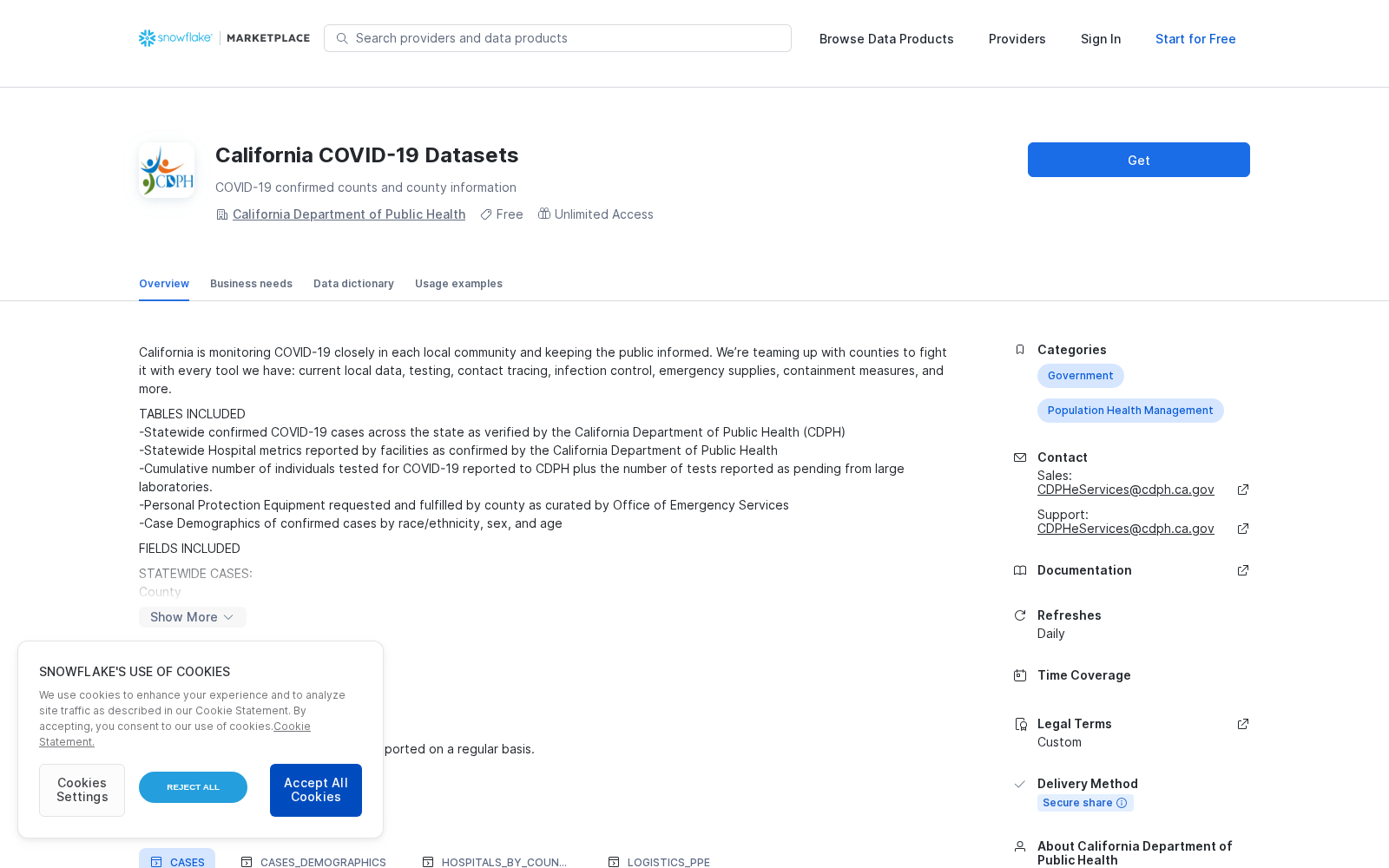This screenshot has height=868, width=1389.
Task: Focus the search providers input field
Action: click(557, 38)
